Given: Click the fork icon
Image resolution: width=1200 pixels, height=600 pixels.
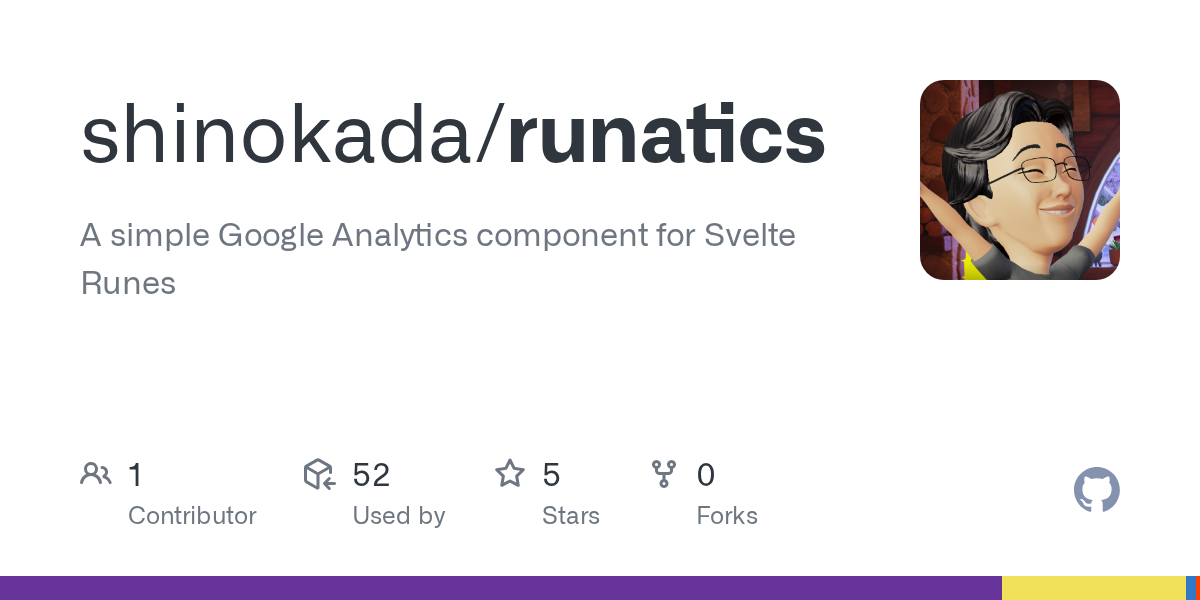Looking at the screenshot, I should pyautogui.click(x=664, y=474).
